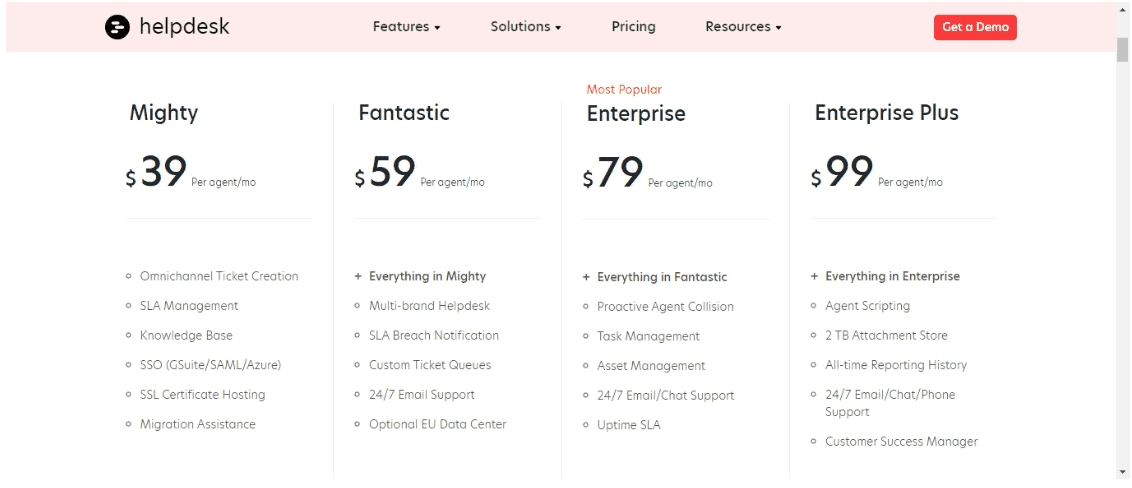Select the Enterprise plan heading
The width and height of the screenshot is (1132, 488).
pyautogui.click(x=636, y=114)
